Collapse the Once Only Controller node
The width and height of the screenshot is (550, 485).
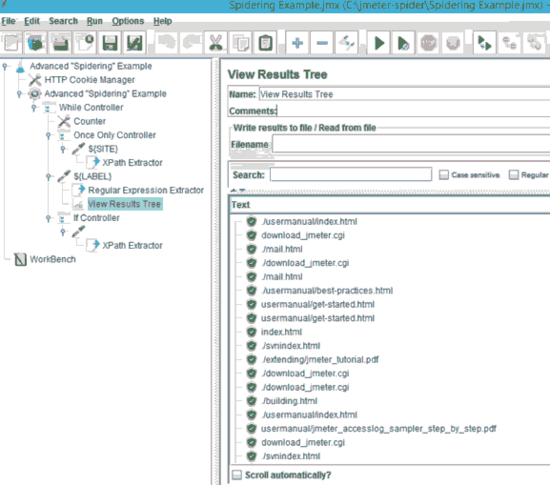[x=48, y=135]
